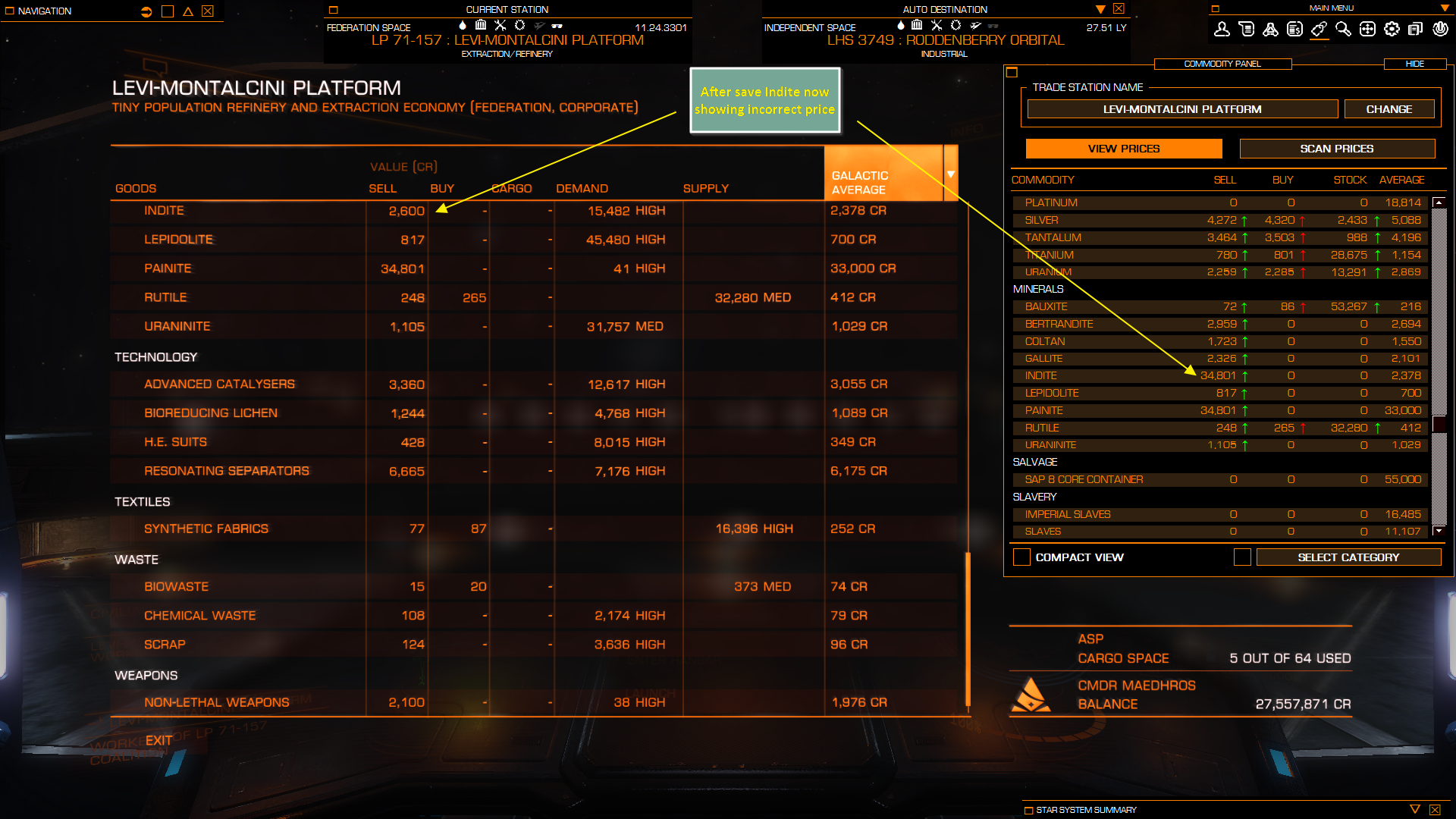The height and width of the screenshot is (819, 1456).
Task: Toggle the Star System Summary window square
Action: (x=1028, y=810)
